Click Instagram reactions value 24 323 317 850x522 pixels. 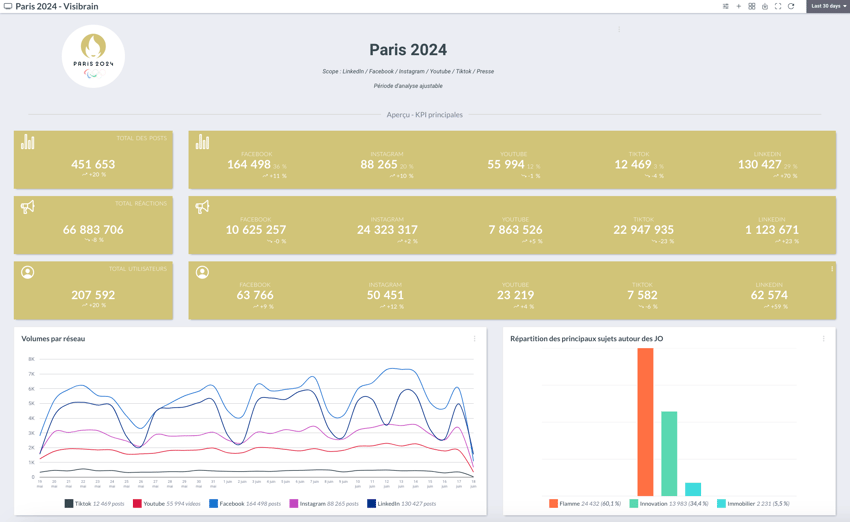387,230
